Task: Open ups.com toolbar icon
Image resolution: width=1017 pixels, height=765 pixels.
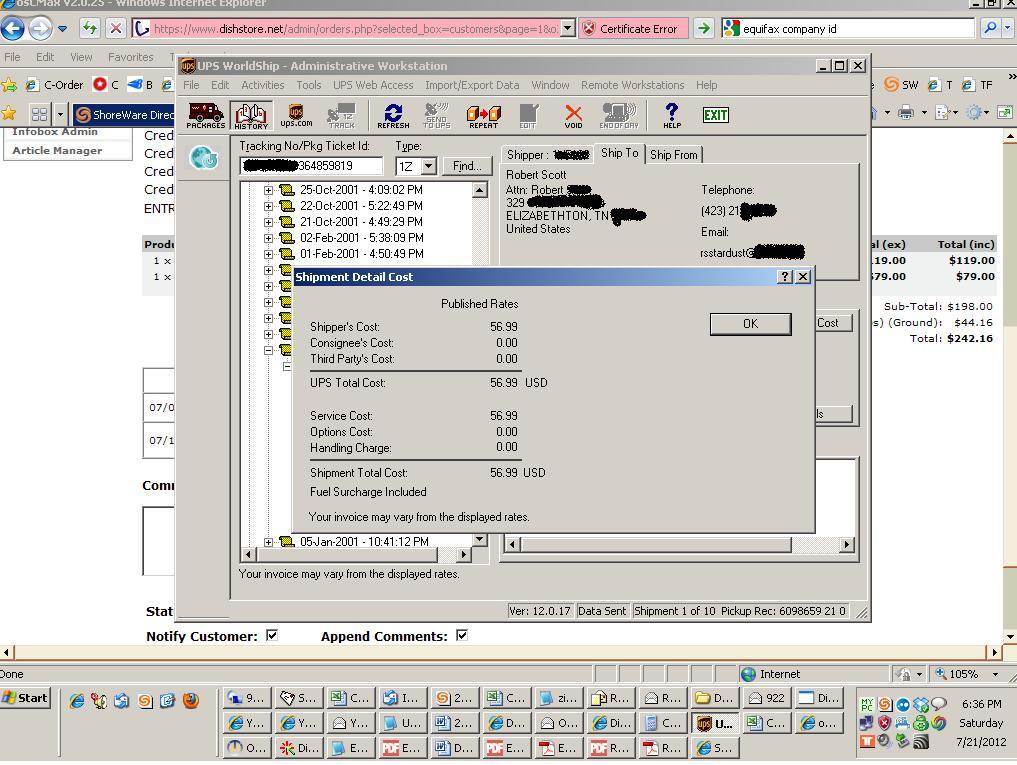Action: (x=296, y=115)
